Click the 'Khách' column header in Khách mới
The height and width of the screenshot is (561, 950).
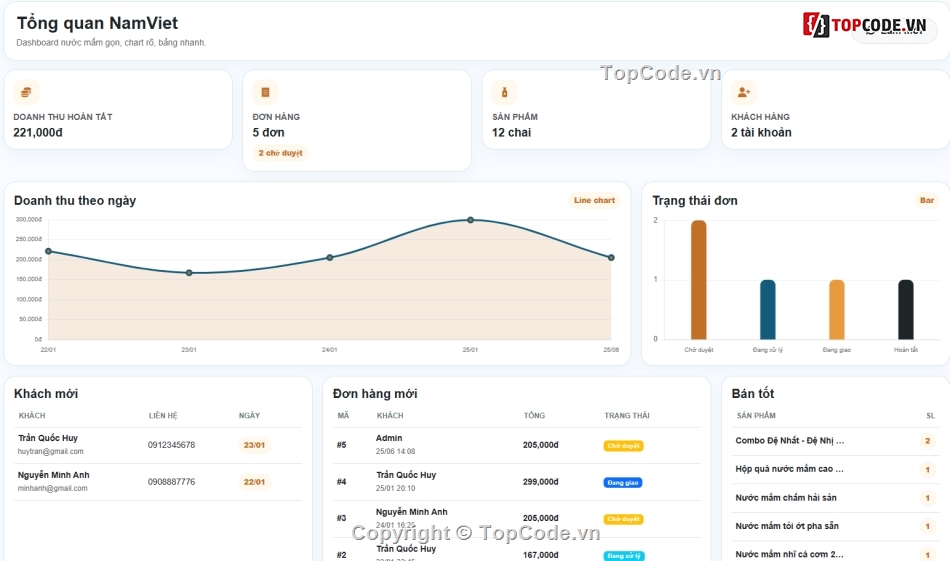32,416
